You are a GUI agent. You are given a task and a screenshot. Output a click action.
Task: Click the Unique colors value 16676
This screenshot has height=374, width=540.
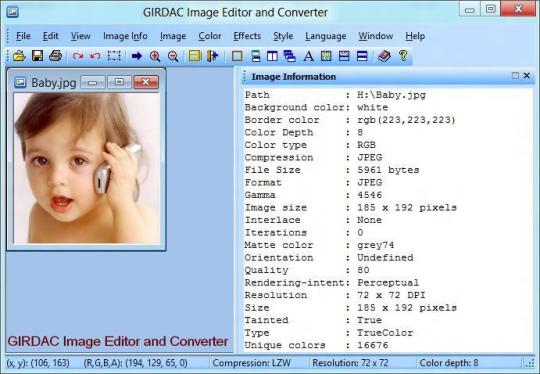point(372,345)
